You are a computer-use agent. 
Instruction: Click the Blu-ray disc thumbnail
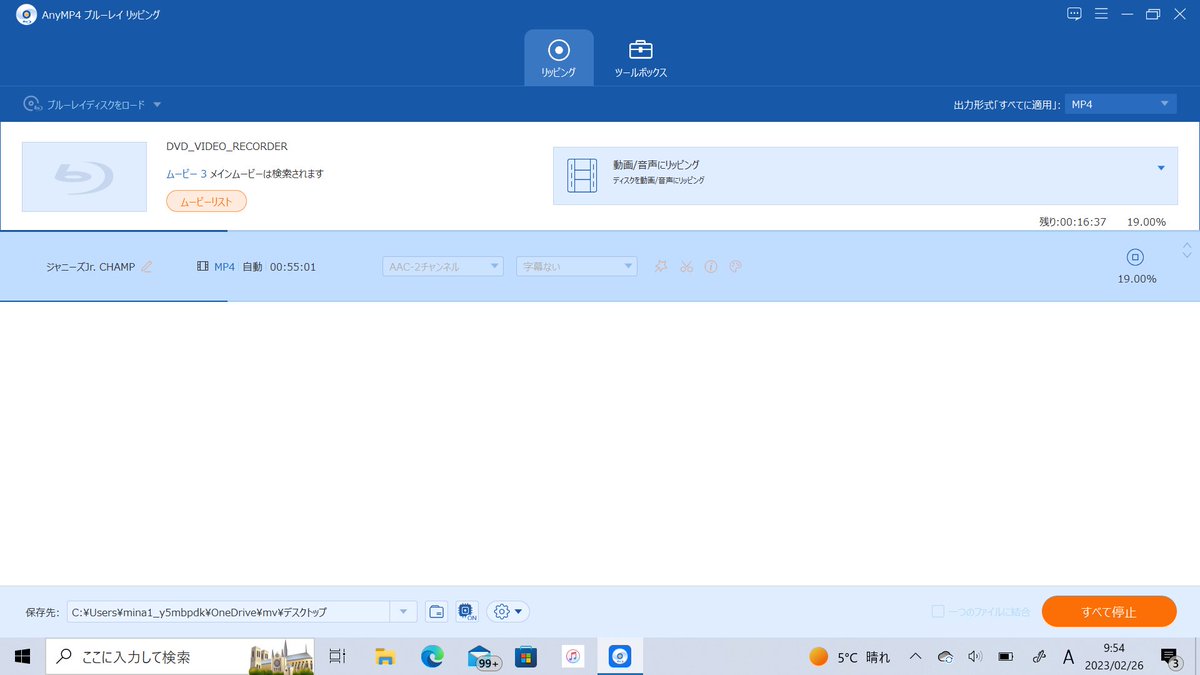coord(84,177)
